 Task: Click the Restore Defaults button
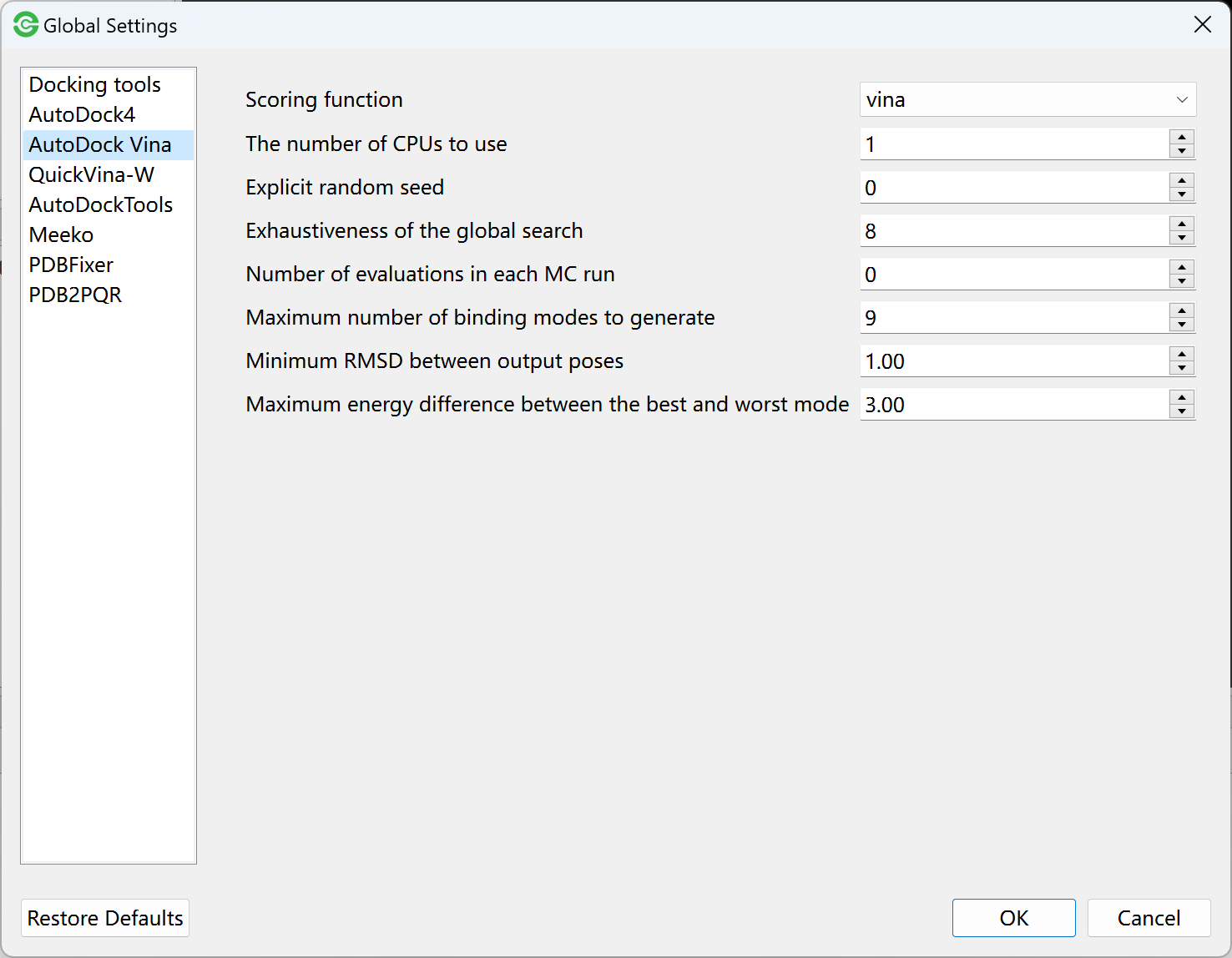click(x=105, y=918)
